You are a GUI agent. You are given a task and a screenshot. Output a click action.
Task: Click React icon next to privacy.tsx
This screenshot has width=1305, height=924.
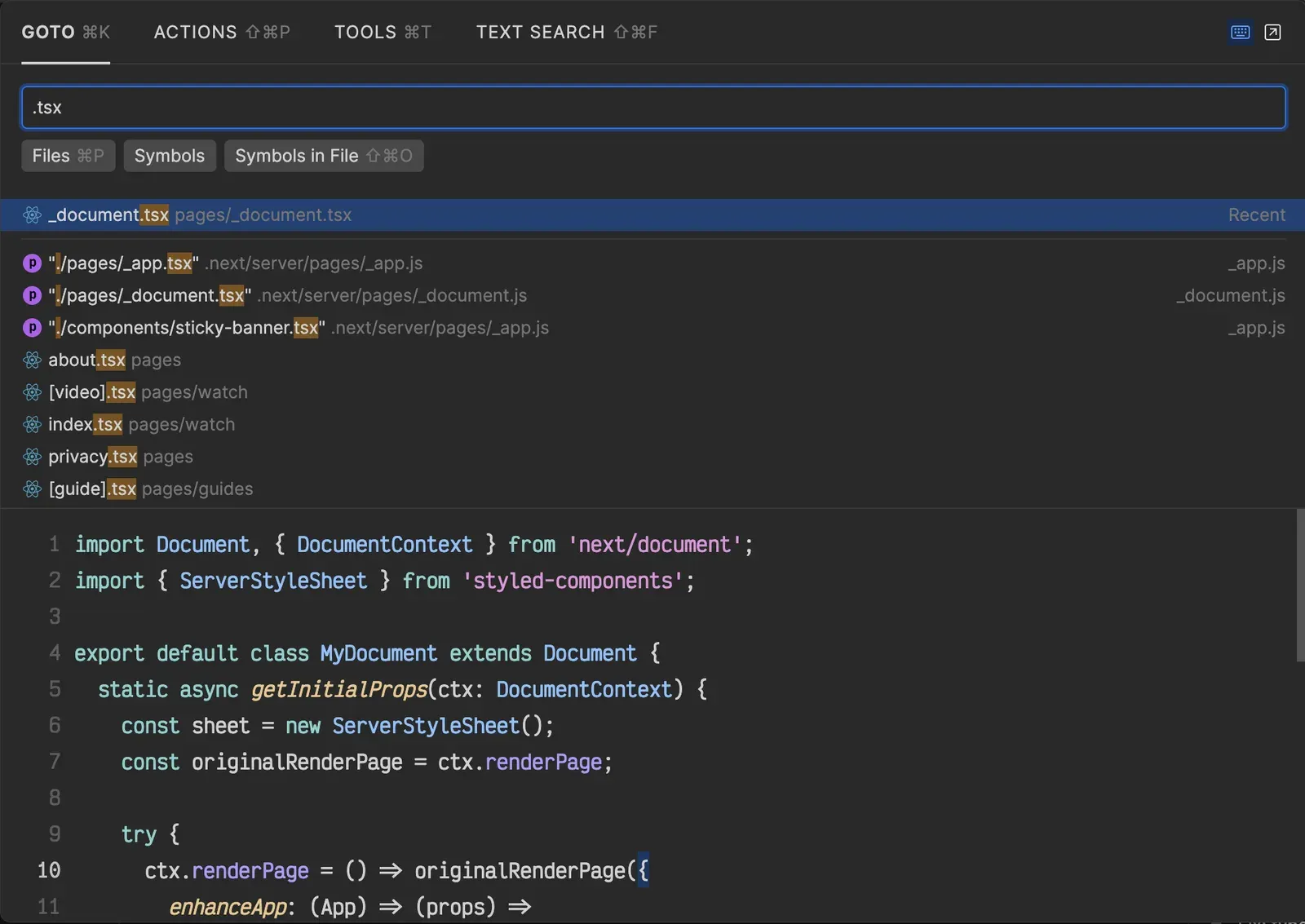pyautogui.click(x=32, y=457)
